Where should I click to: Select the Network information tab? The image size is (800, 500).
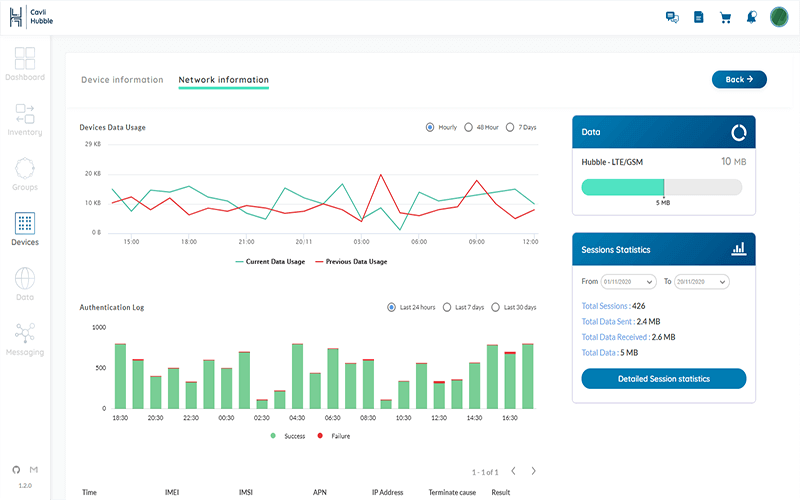[x=223, y=80]
